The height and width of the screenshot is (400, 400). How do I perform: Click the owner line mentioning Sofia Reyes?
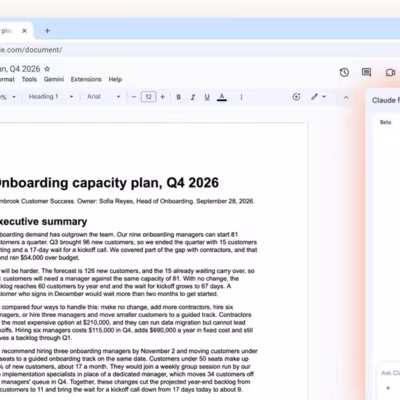tap(127, 201)
